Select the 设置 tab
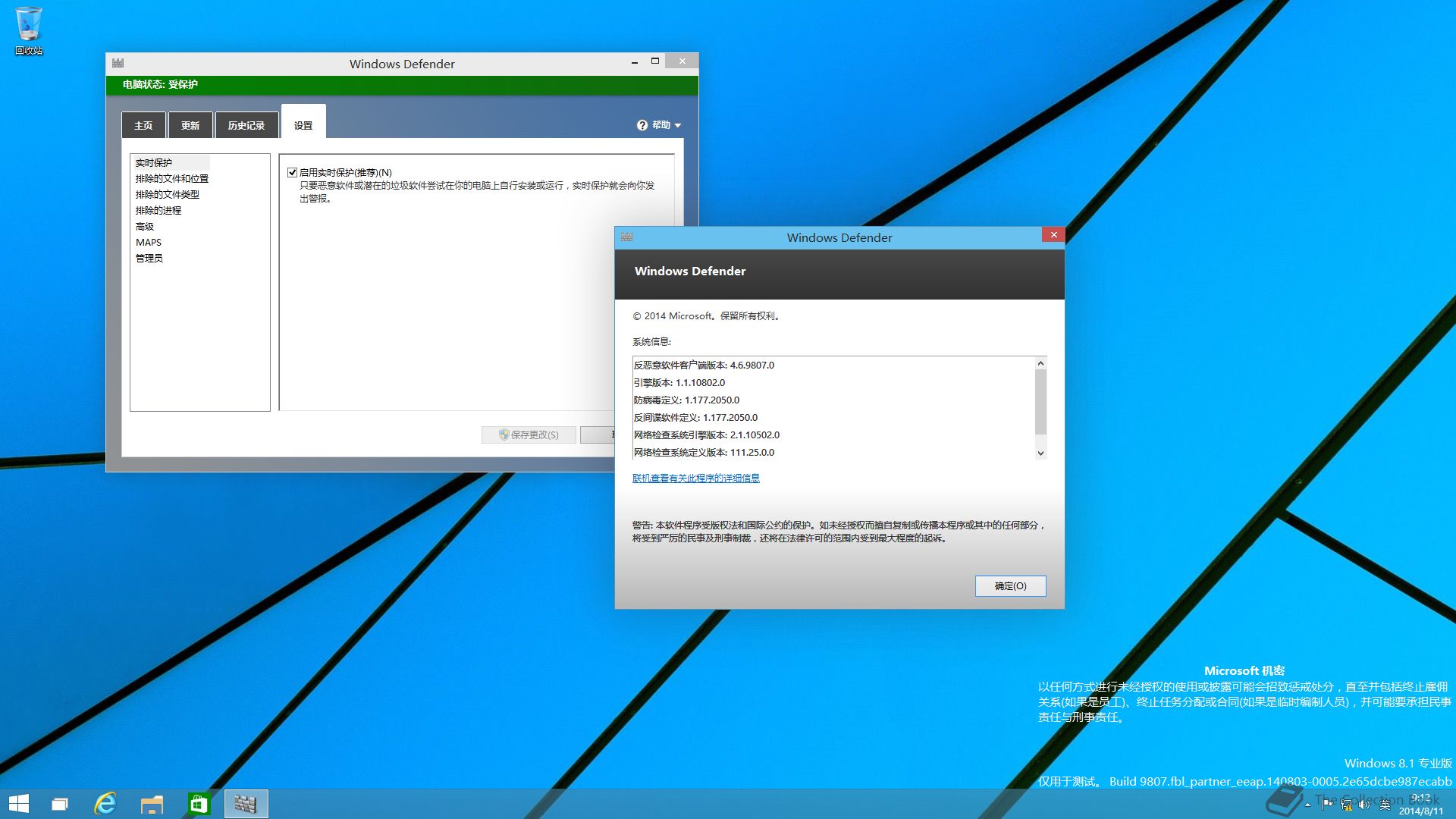 [303, 123]
